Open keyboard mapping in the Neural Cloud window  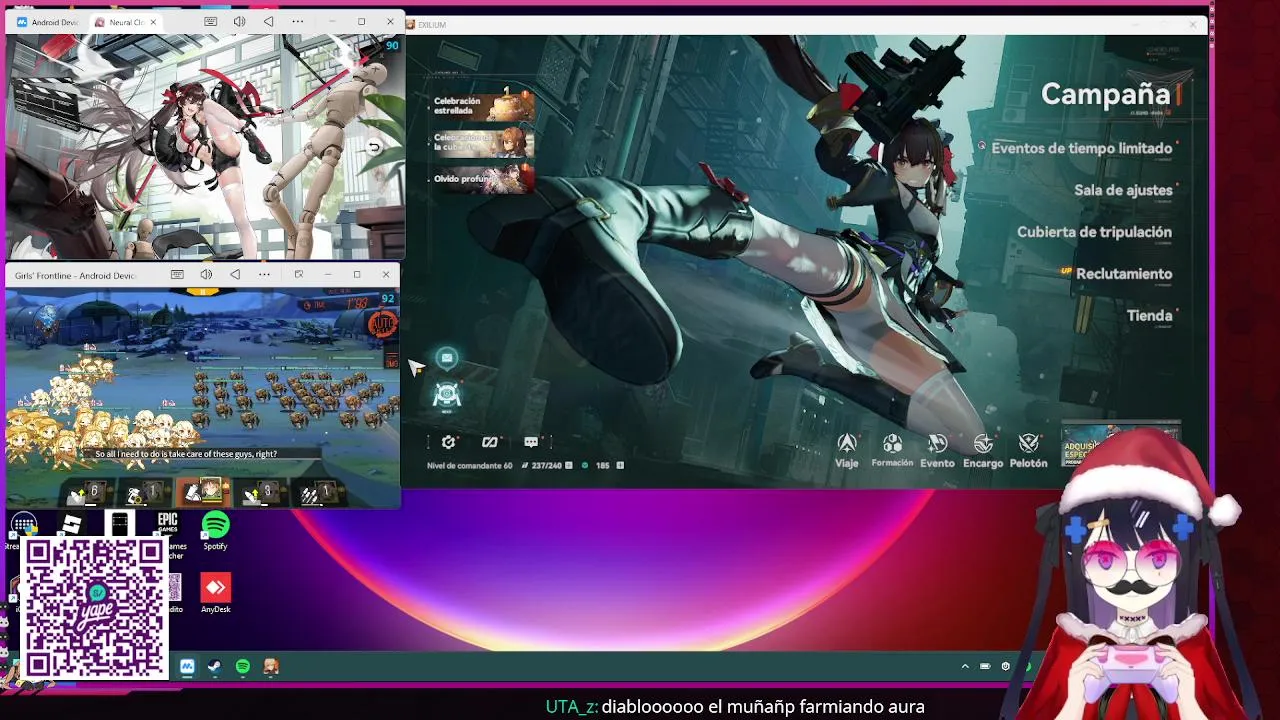tap(210, 22)
